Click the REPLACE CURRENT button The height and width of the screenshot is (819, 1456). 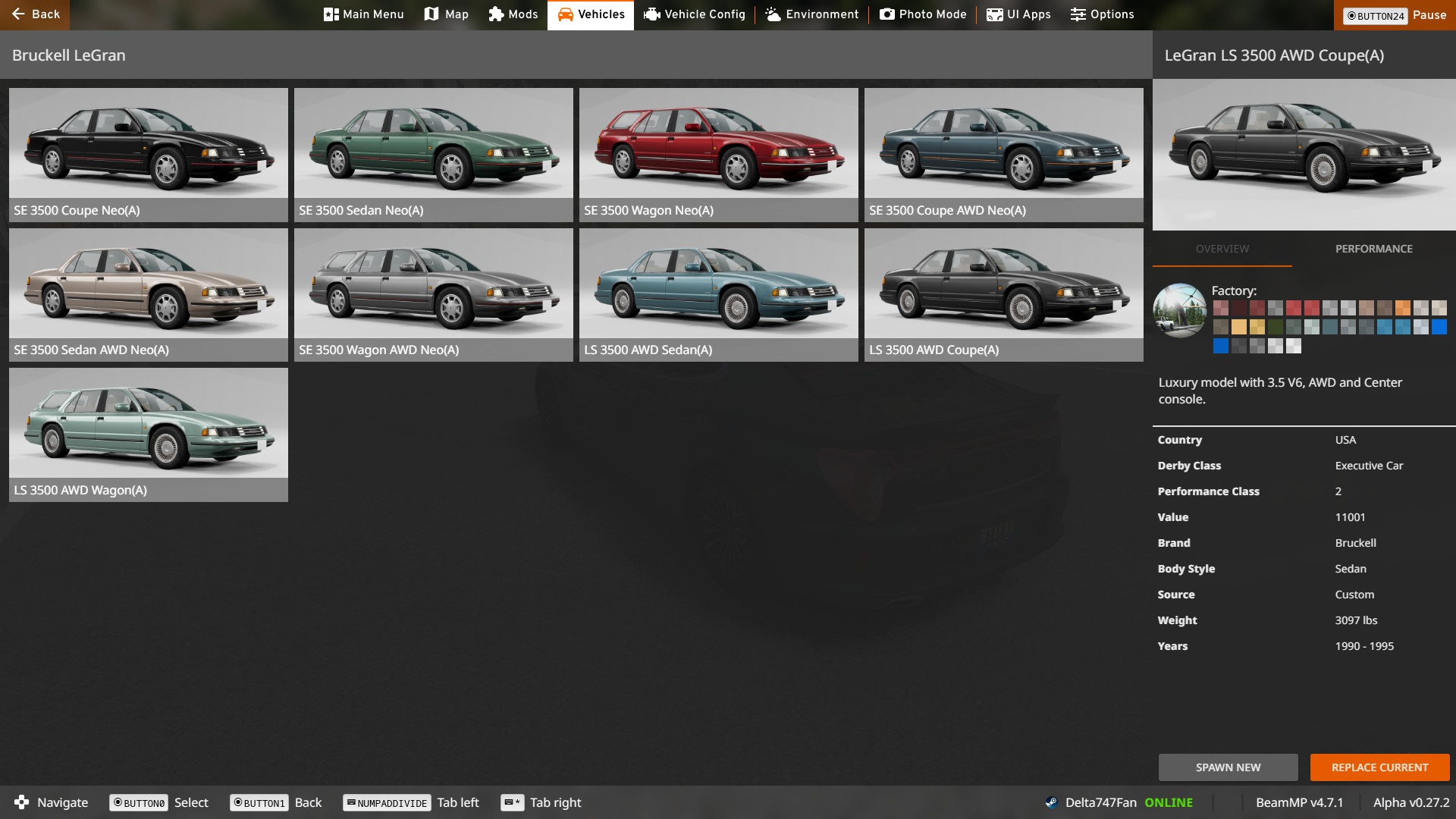click(x=1379, y=767)
